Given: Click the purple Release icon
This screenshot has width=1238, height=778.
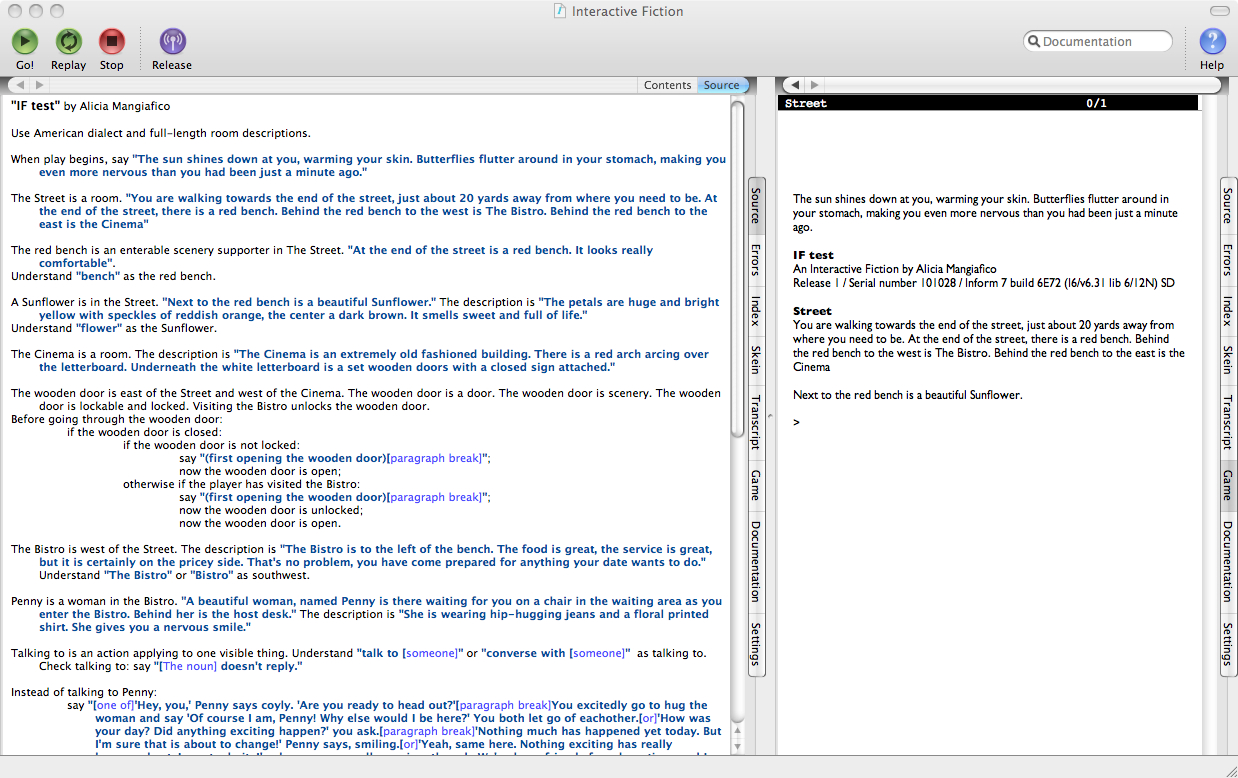Looking at the screenshot, I should point(172,42).
